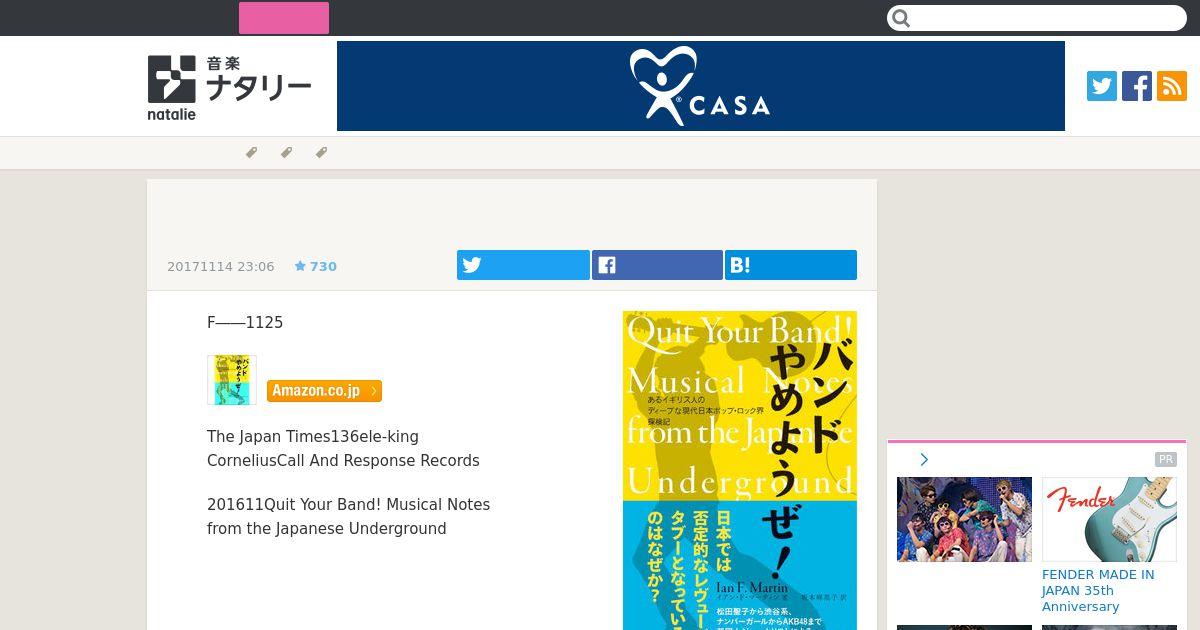This screenshot has width=1200, height=630.
Task: Click the third tag icon in navigation
Action: coord(321,153)
